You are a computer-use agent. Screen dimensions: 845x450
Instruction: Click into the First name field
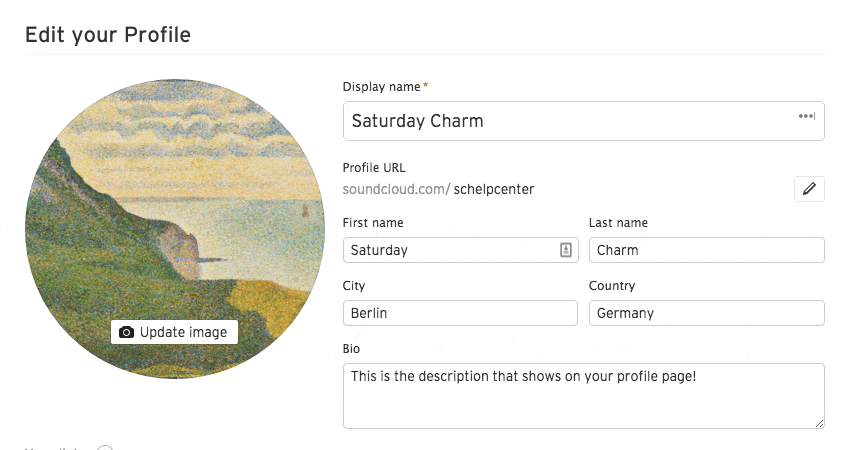coord(461,250)
